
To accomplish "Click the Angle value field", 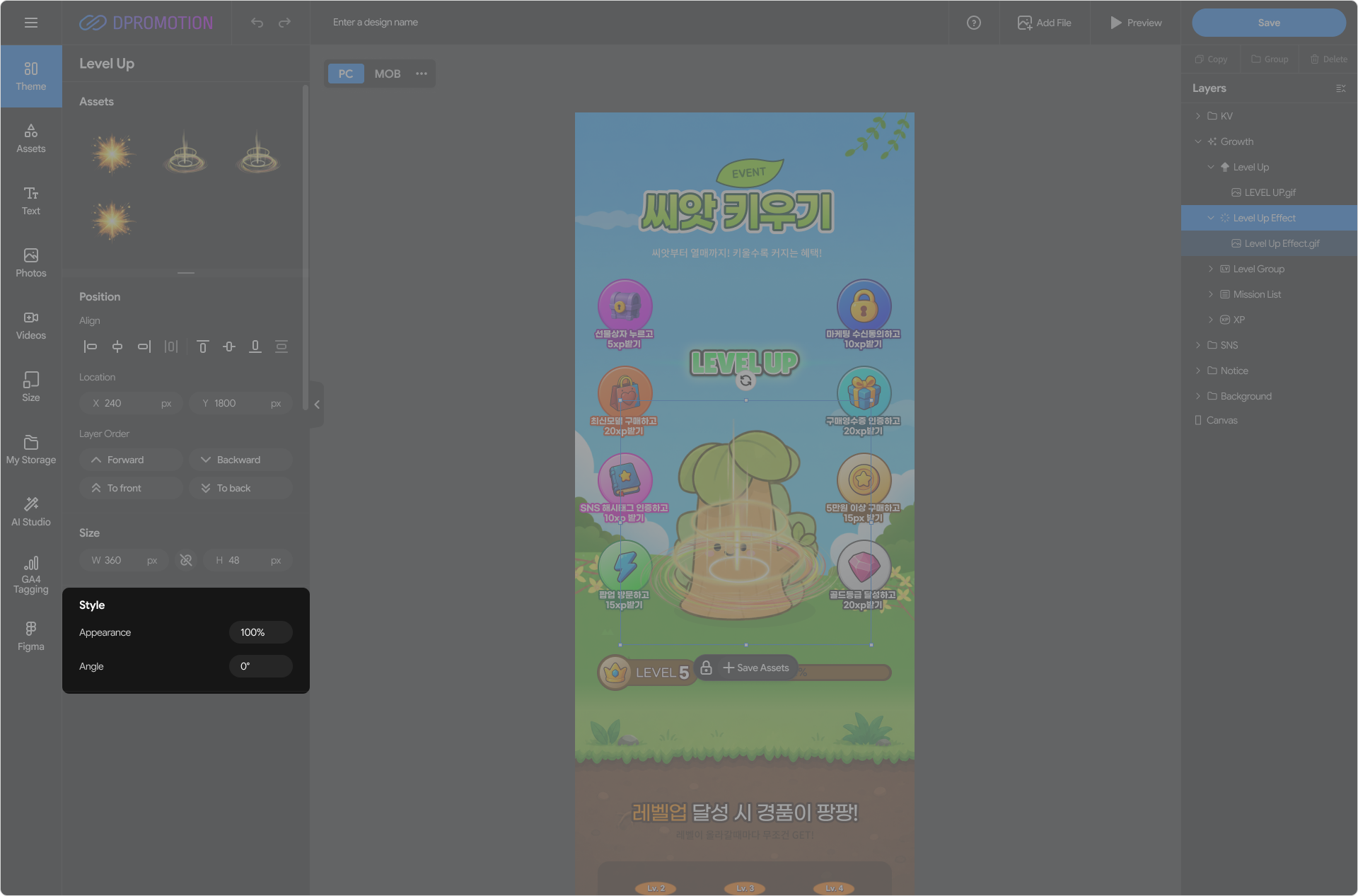I will click(260, 666).
